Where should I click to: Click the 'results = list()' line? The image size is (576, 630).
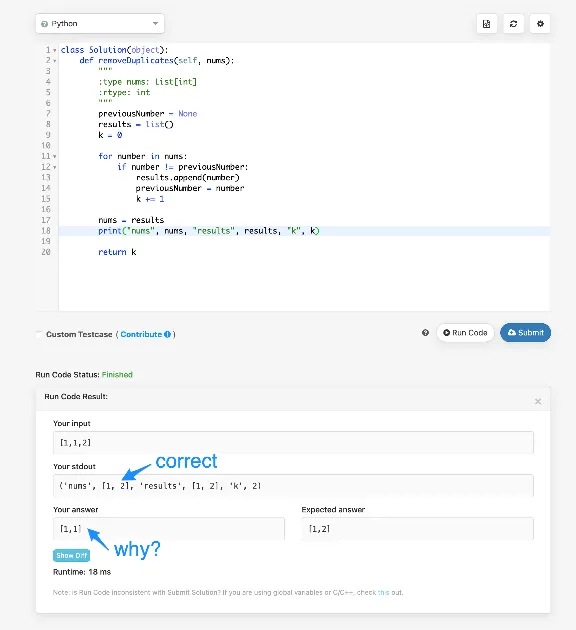136,124
